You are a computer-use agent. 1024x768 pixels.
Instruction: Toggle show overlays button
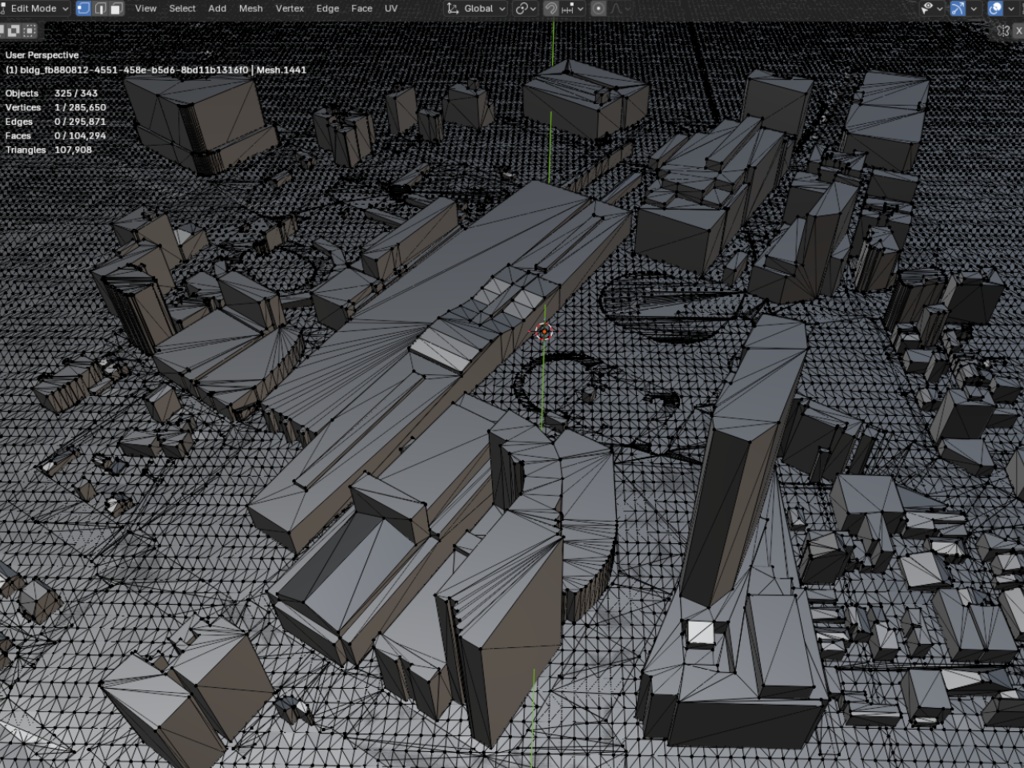995,8
